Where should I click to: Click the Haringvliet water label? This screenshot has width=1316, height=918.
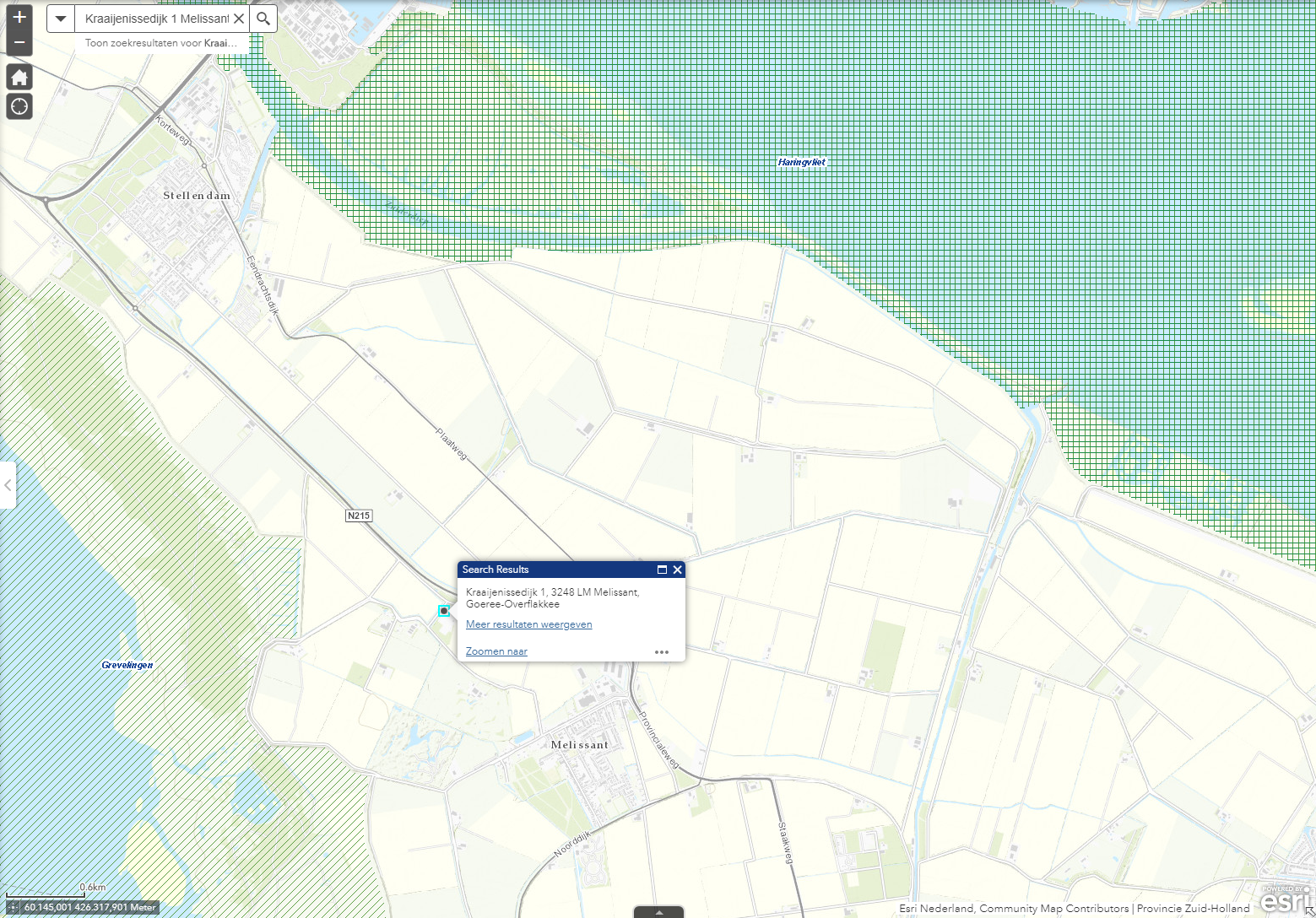click(x=802, y=162)
